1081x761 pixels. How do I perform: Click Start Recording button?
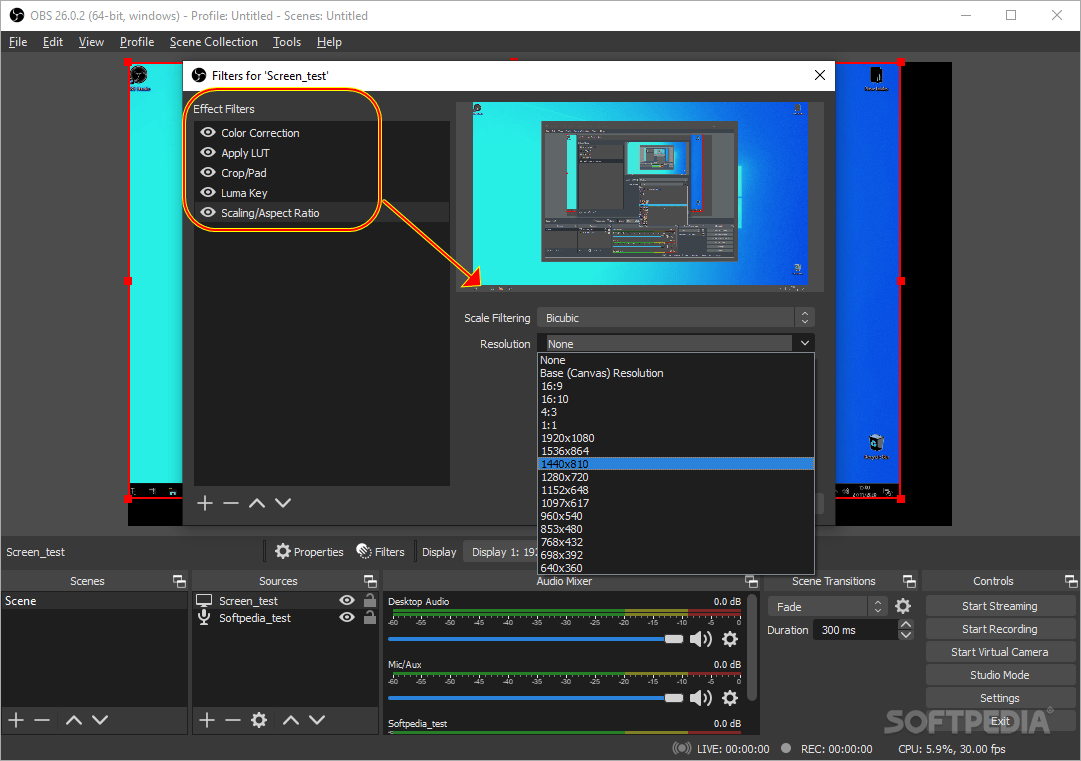tap(1000, 629)
